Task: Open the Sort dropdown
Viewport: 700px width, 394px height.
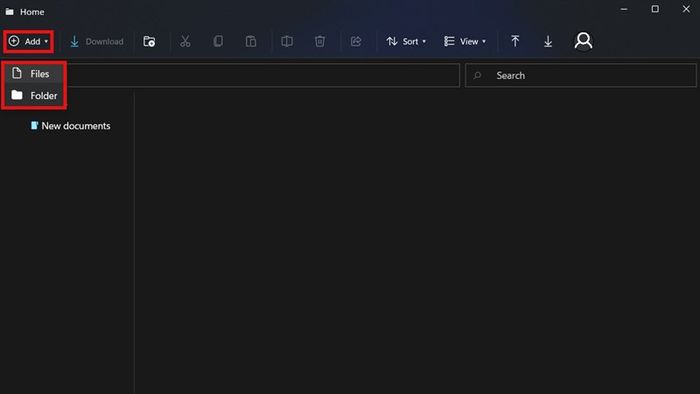Action: 406,41
